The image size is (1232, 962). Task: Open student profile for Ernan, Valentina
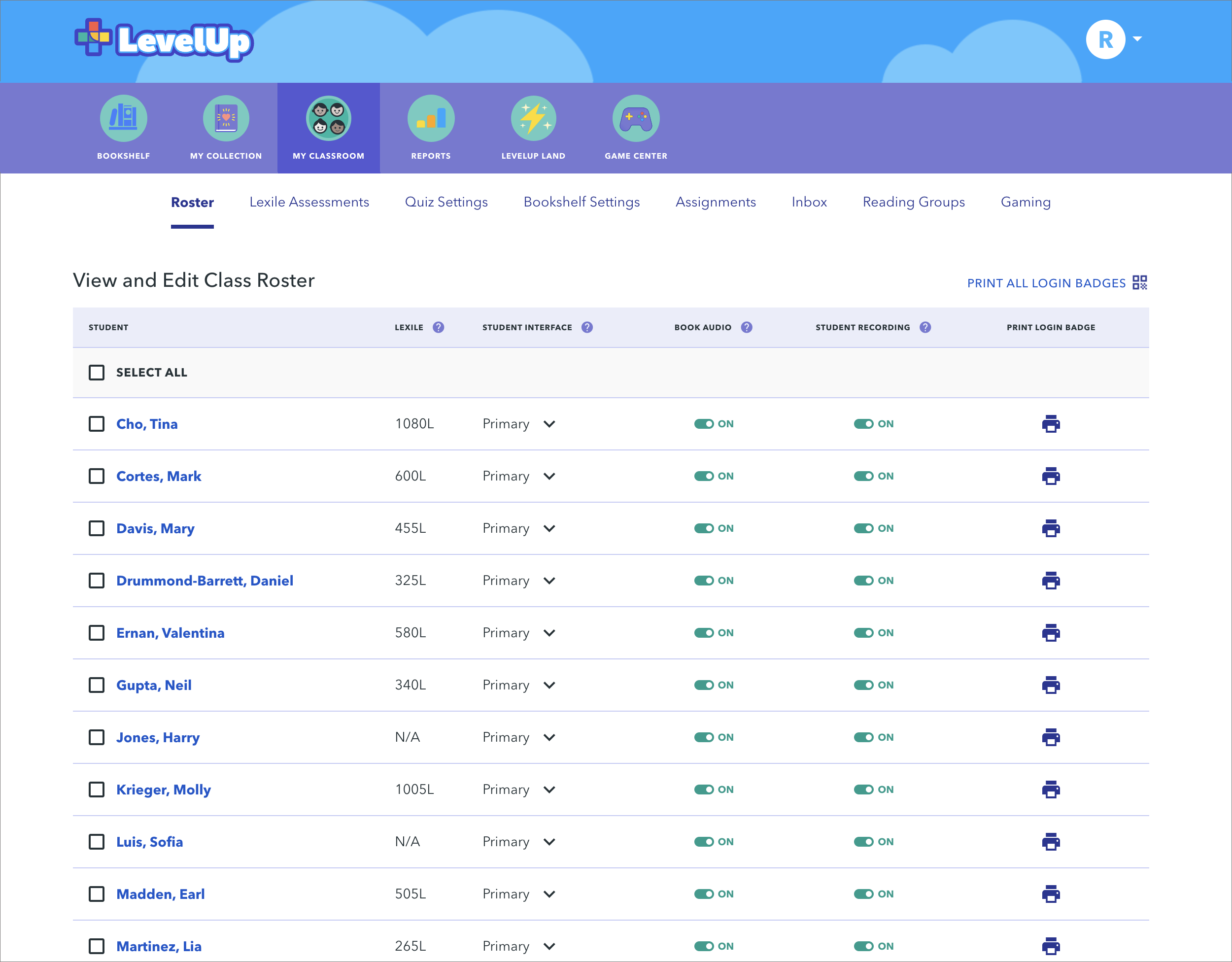171,633
